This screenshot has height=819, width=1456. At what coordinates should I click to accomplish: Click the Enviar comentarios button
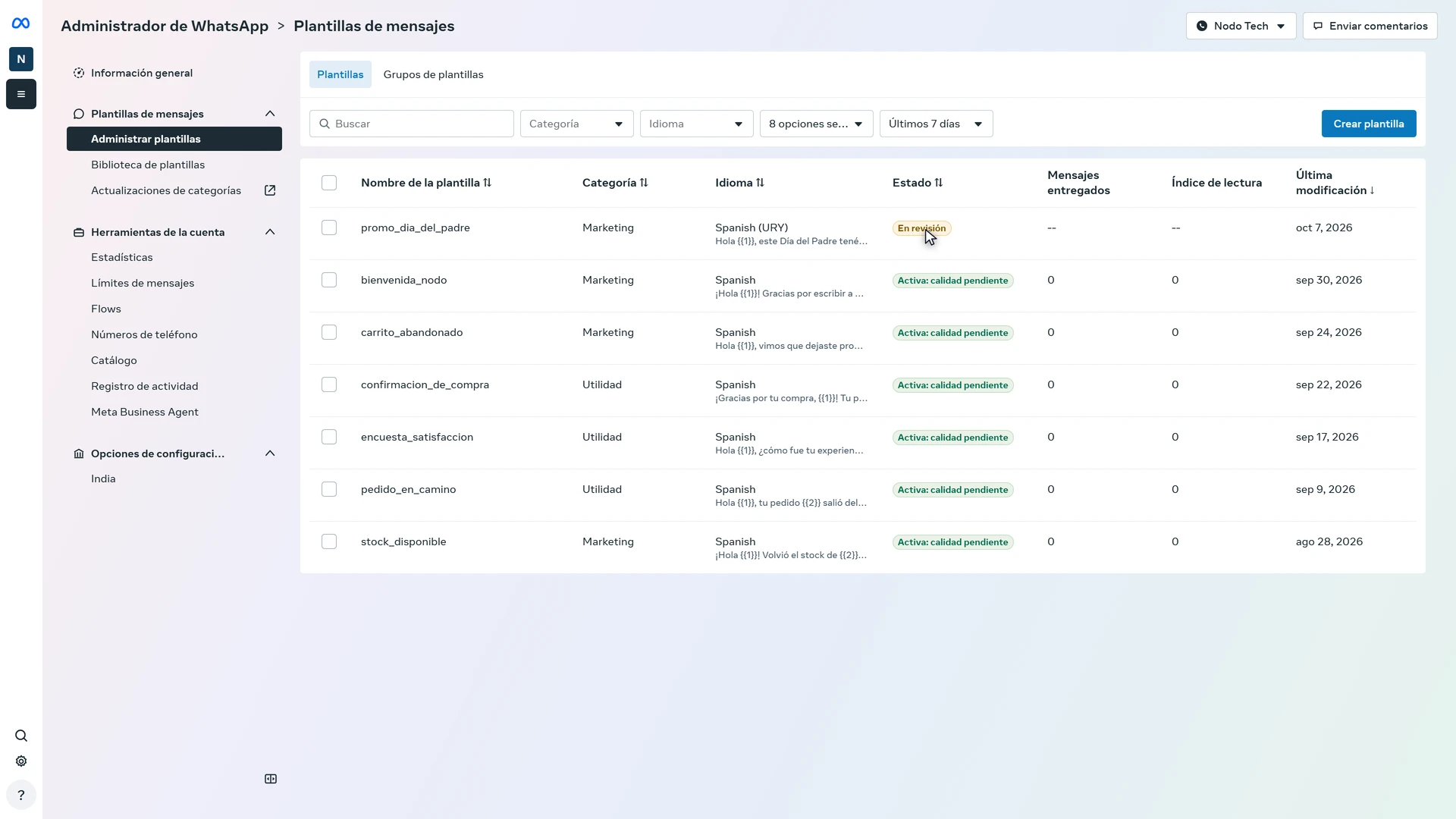pyautogui.click(x=1370, y=26)
